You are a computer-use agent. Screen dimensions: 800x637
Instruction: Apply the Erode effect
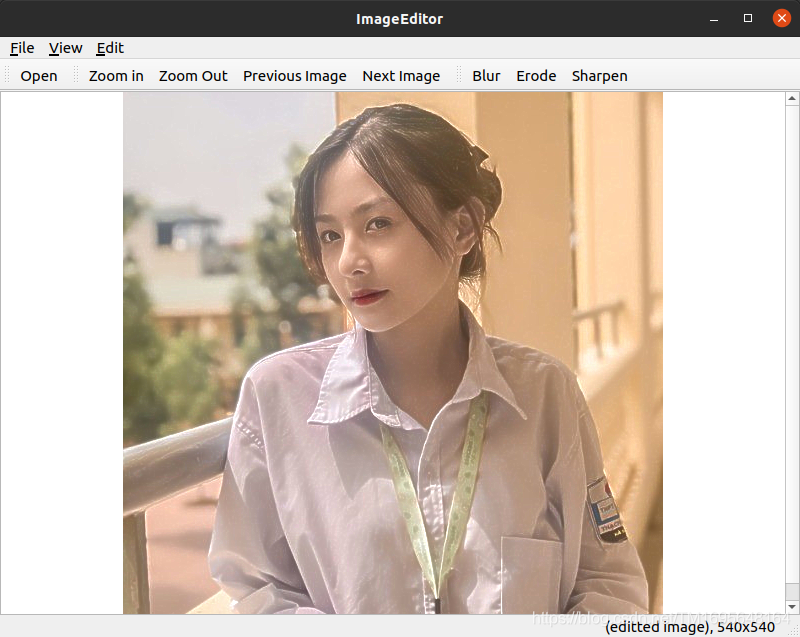[x=536, y=76]
